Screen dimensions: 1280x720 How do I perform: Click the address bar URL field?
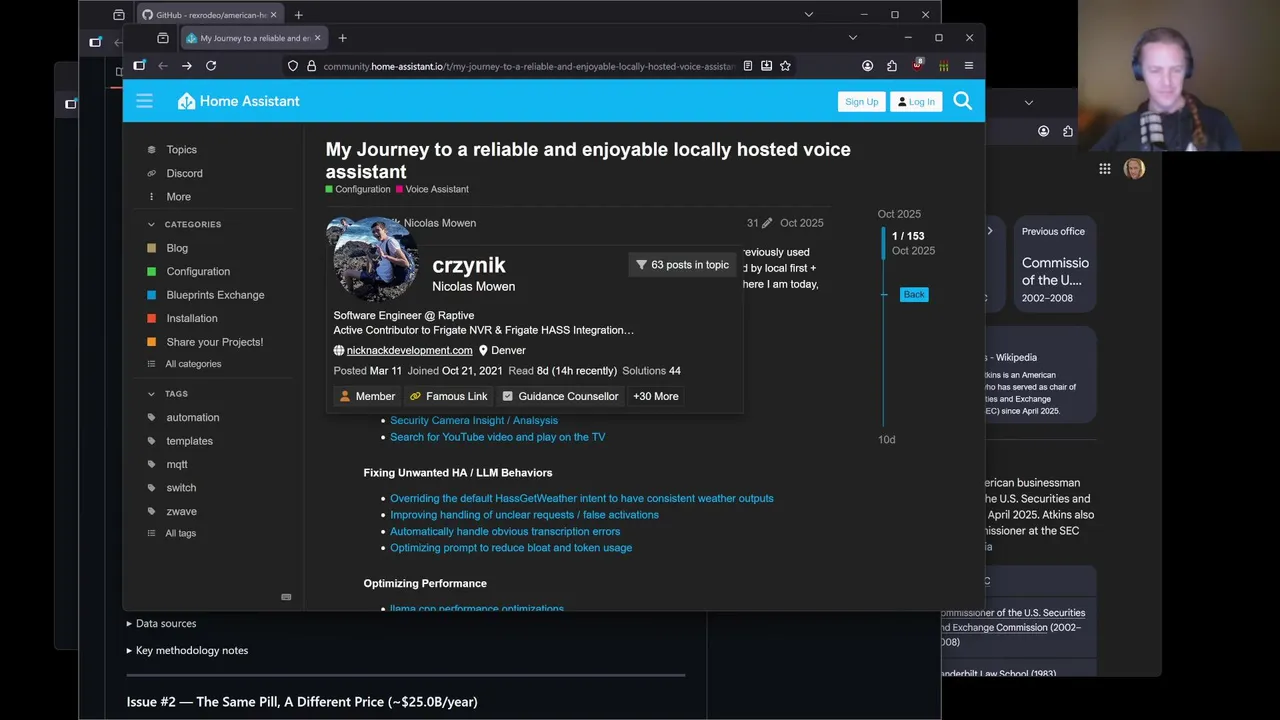point(529,66)
